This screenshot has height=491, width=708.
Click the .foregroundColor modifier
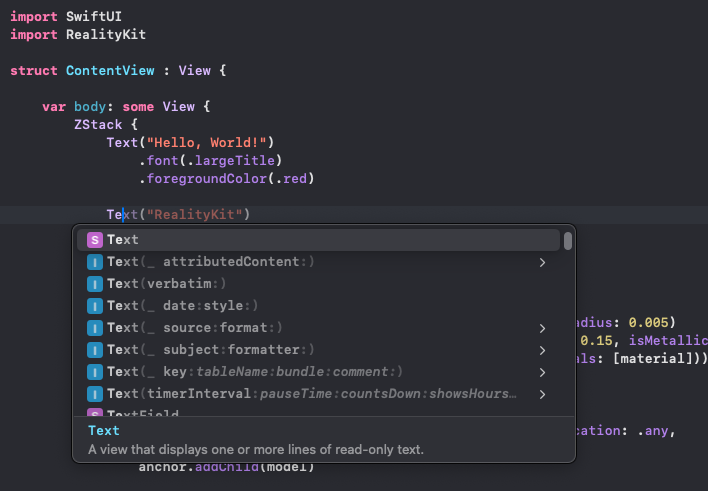tap(203, 179)
